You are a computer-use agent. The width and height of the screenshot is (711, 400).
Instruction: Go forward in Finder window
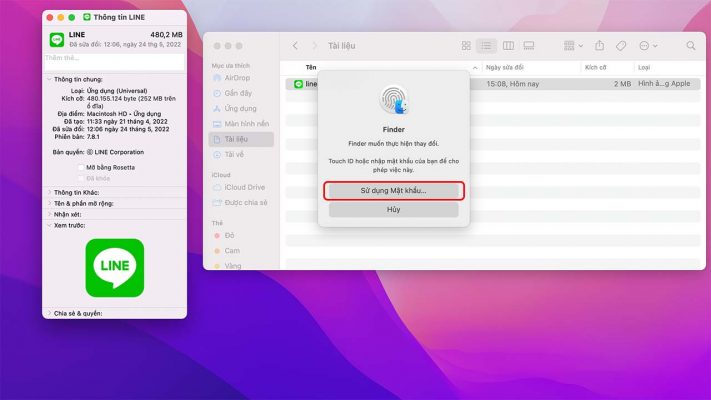click(315, 46)
